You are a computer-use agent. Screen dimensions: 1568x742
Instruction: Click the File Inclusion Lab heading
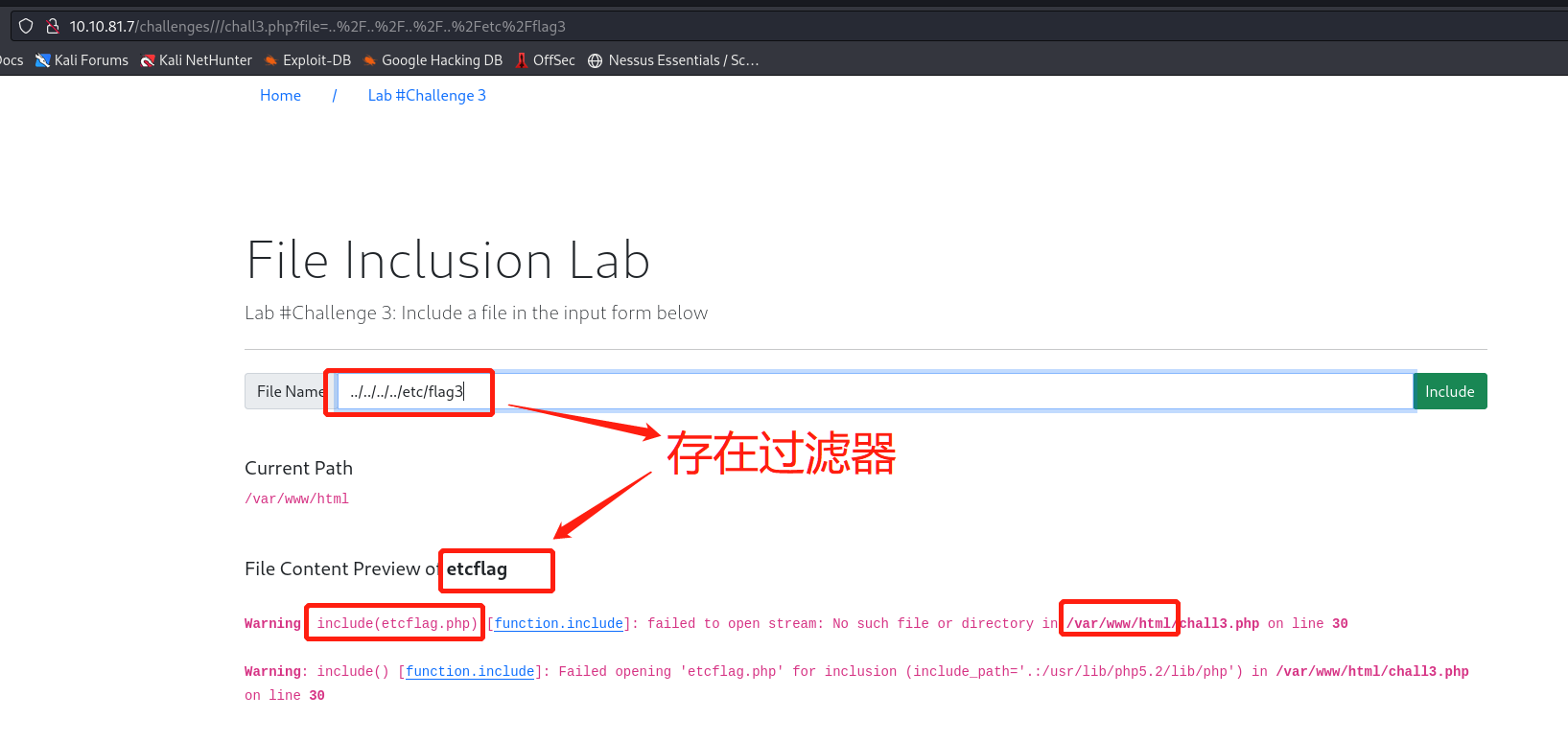(x=448, y=261)
